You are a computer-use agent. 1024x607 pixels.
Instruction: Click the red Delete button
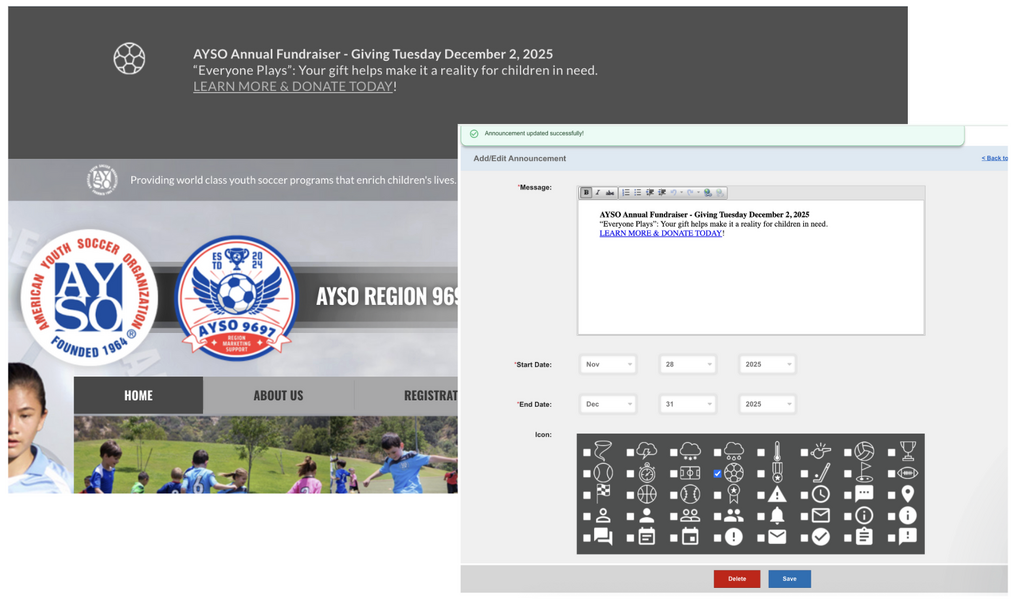(736, 579)
